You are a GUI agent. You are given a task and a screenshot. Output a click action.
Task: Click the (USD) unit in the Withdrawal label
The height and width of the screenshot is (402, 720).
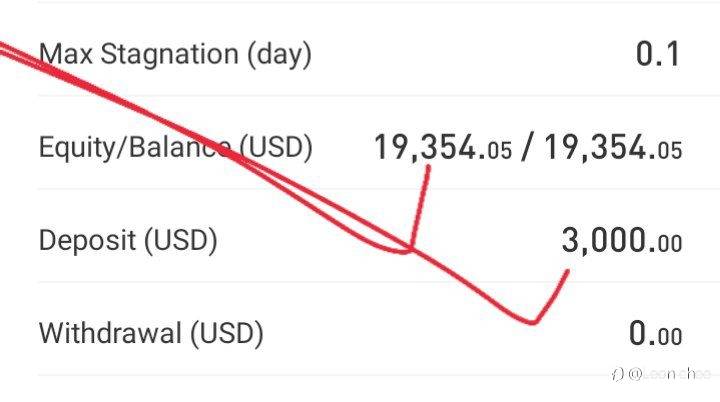coord(227,334)
